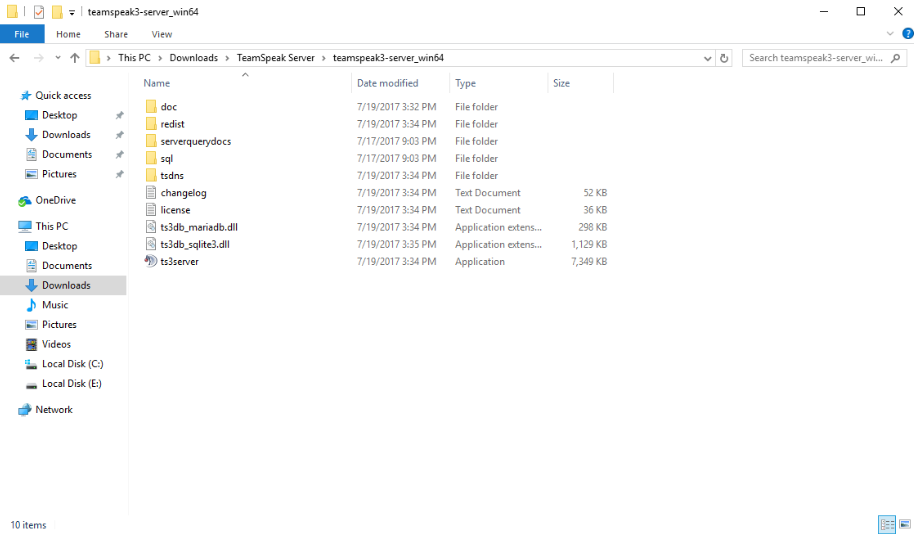
Task: Open pinned Desktop under Quick access
Action: click(59, 115)
